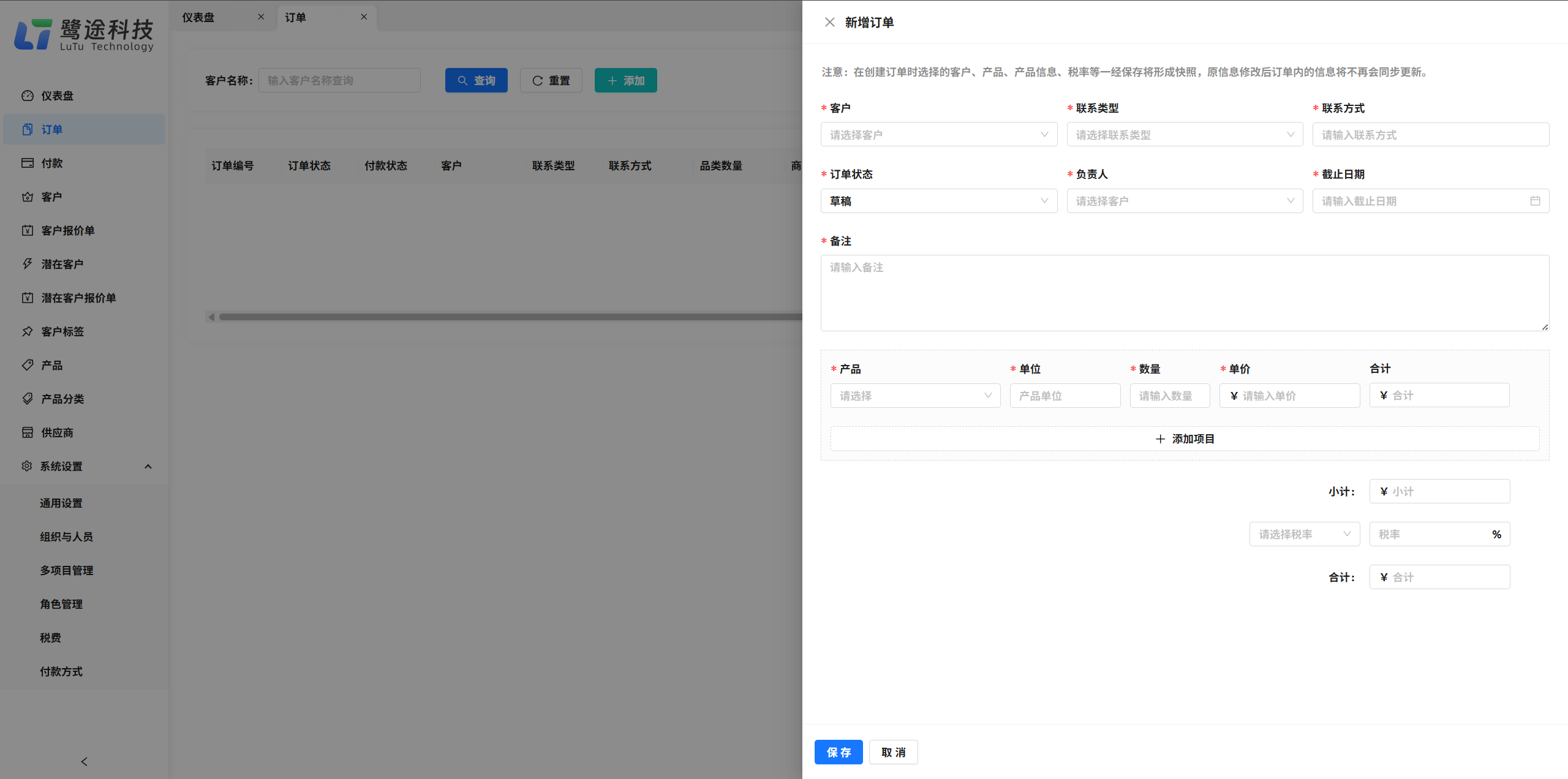Click the supplier store icon
The image size is (1568, 779).
(28, 432)
